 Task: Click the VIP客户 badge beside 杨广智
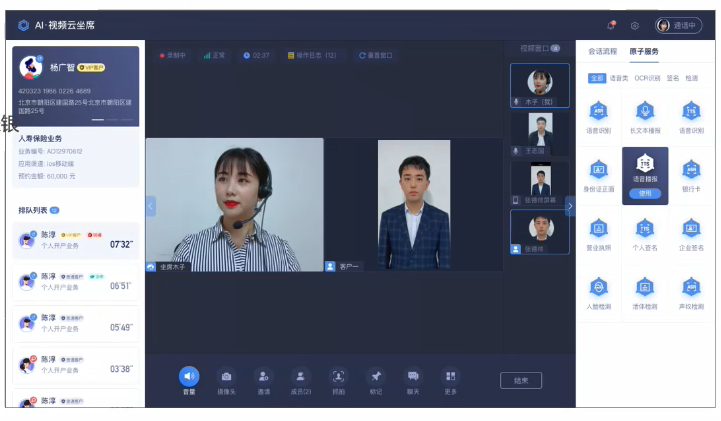[91, 68]
